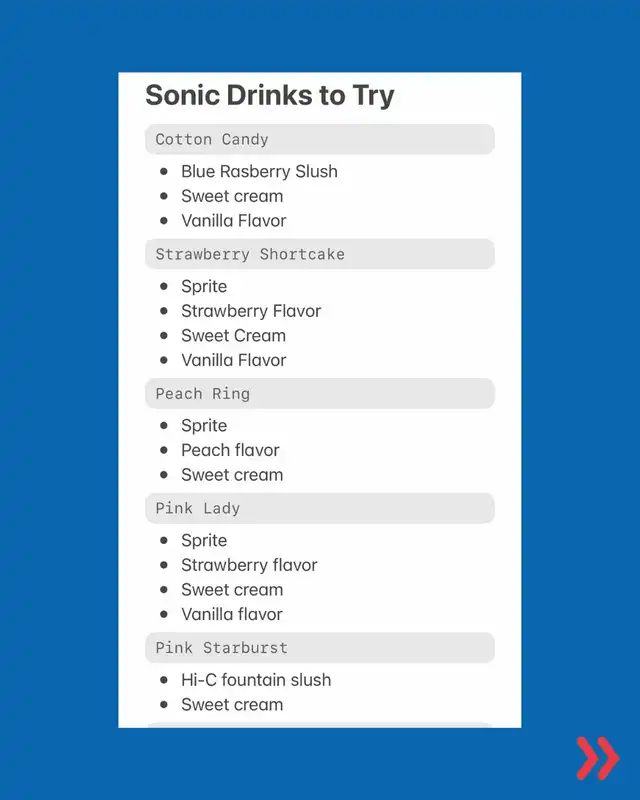This screenshot has width=640, height=800.
Task: Select the Pink Starburst heading block
Action: [x=320, y=648]
